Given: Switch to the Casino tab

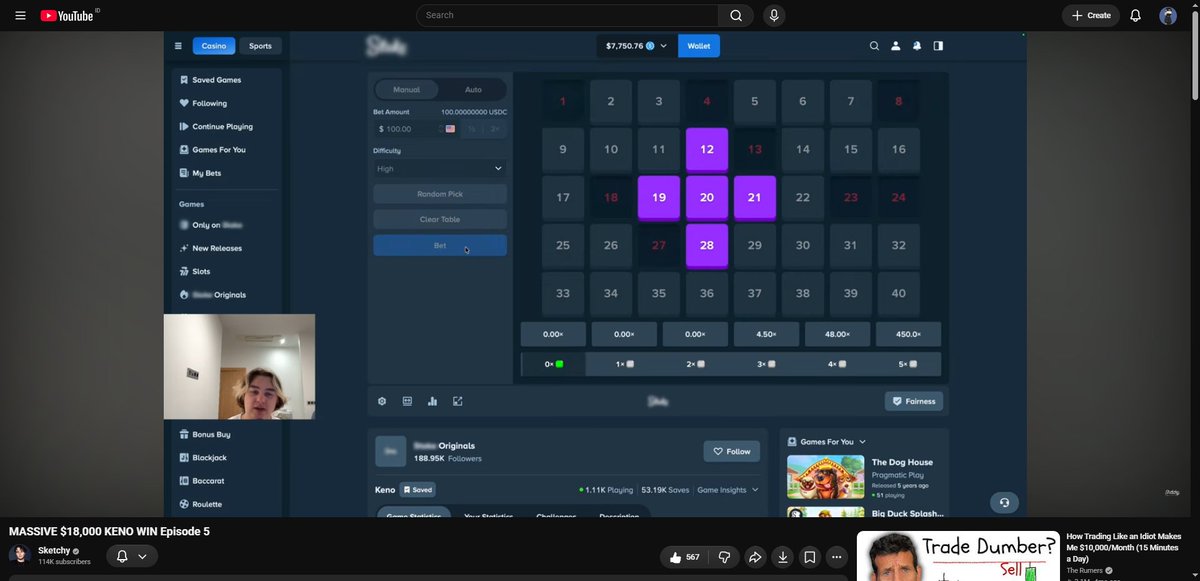Looking at the screenshot, I should [214, 46].
